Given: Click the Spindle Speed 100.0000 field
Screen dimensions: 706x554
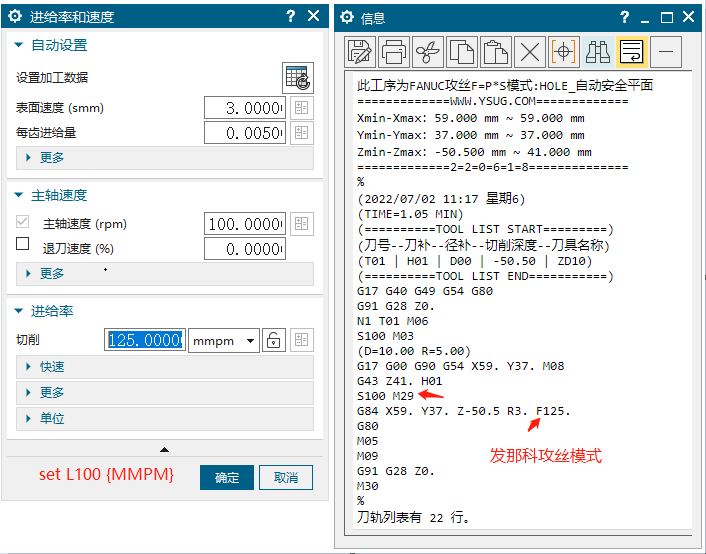Looking at the screenshot, I should click(x=245, y=224).
